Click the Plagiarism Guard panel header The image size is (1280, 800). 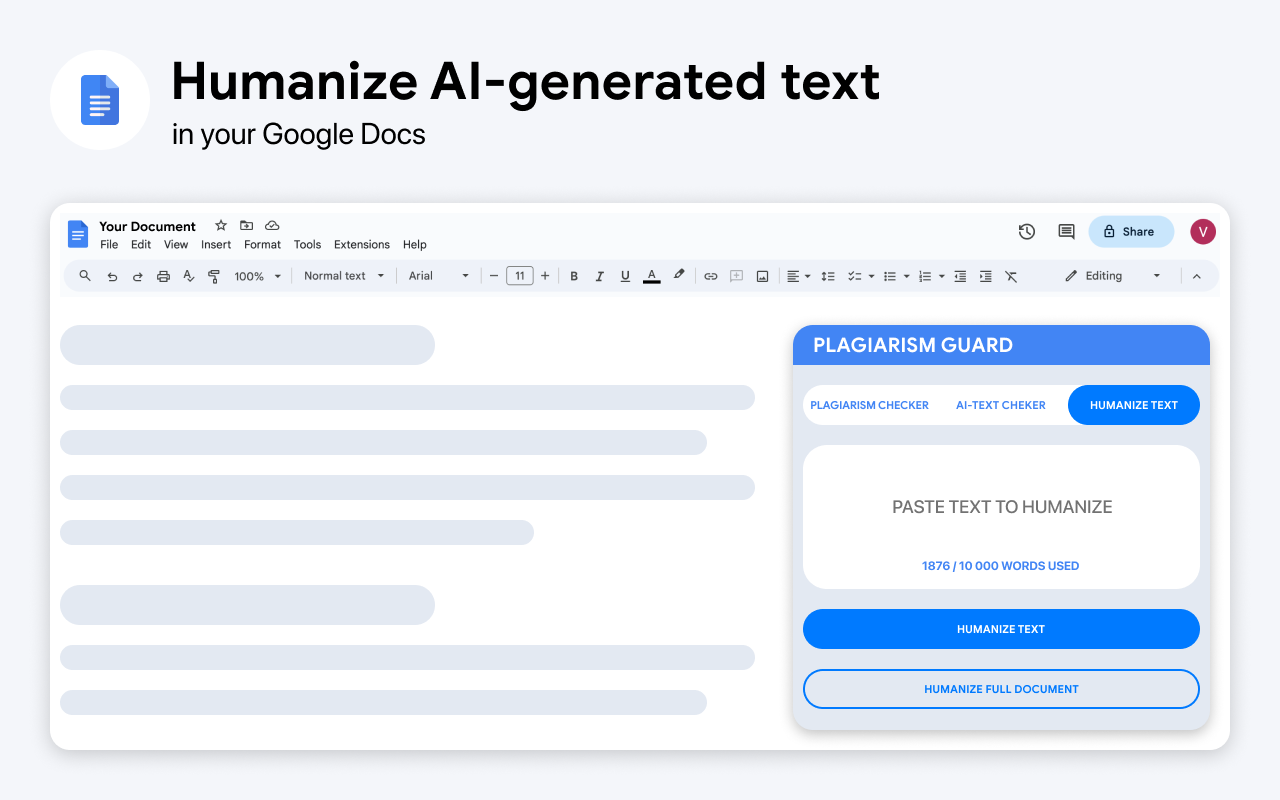(x=1001, y=345)
